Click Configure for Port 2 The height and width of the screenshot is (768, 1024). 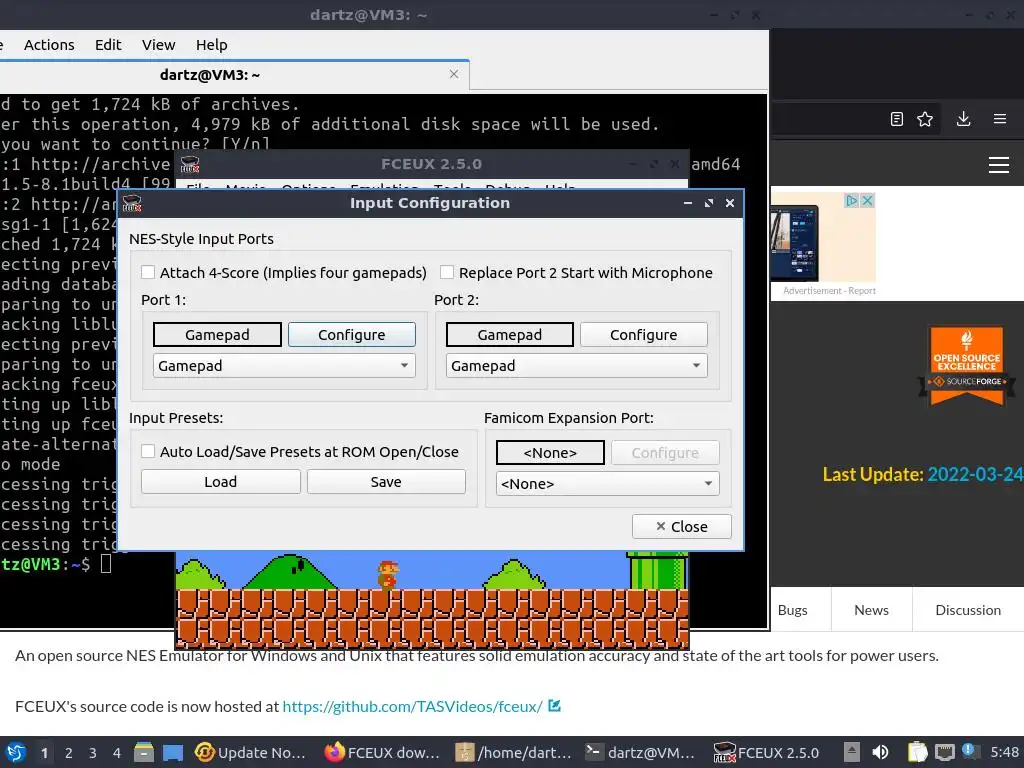click(643, 334)
